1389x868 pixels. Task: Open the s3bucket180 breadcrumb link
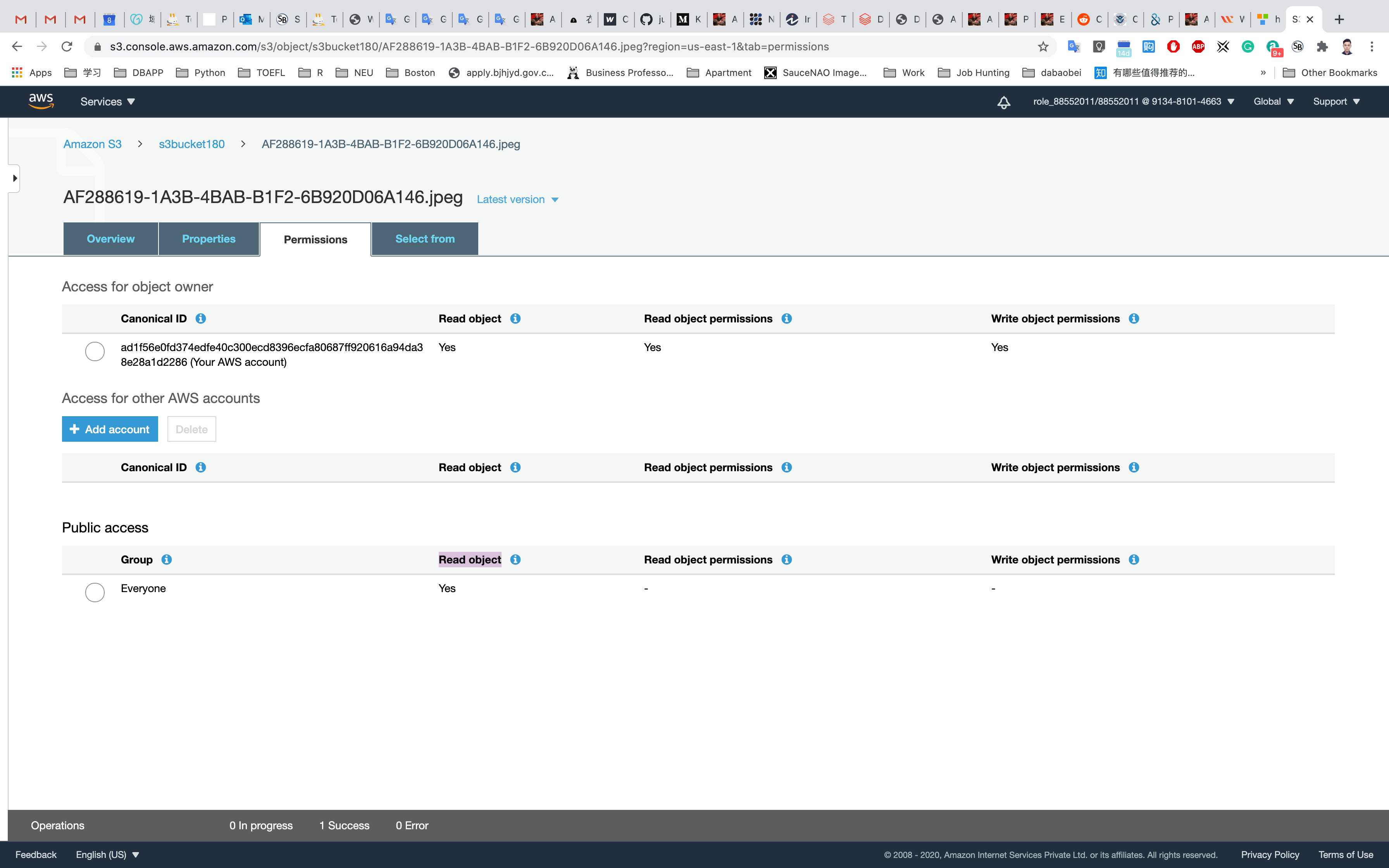191,144
